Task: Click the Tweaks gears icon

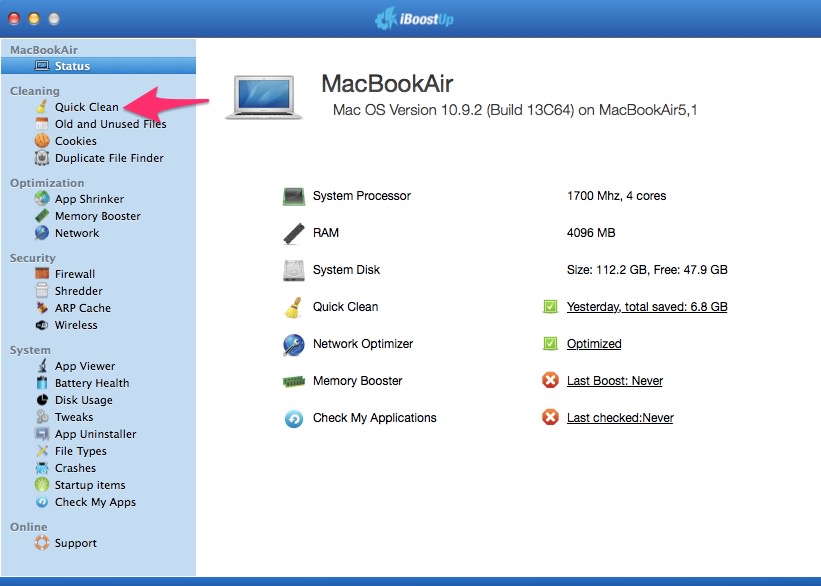Action: (42, 417)
